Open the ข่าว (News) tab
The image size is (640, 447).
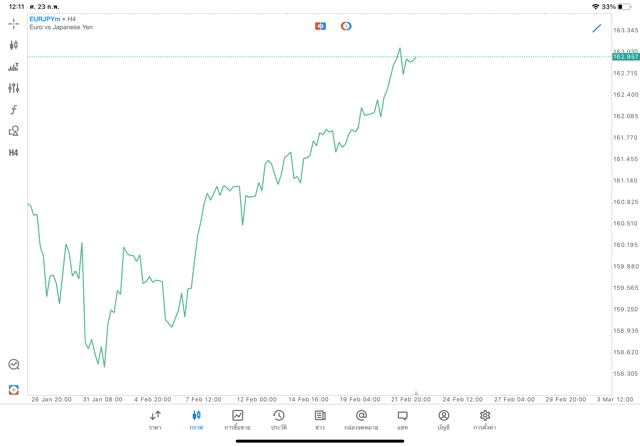pos(320,419)
